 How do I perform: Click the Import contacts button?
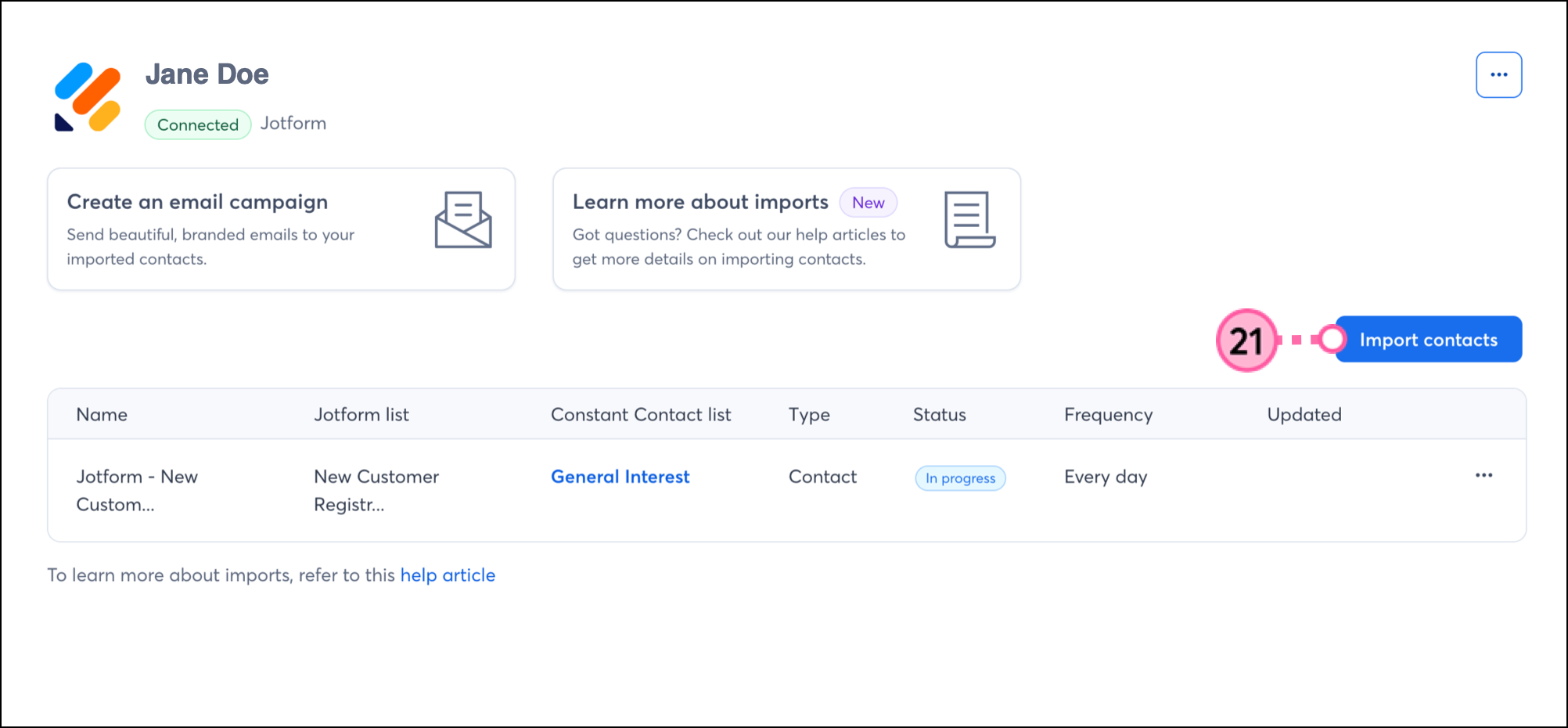[1428, 340]
